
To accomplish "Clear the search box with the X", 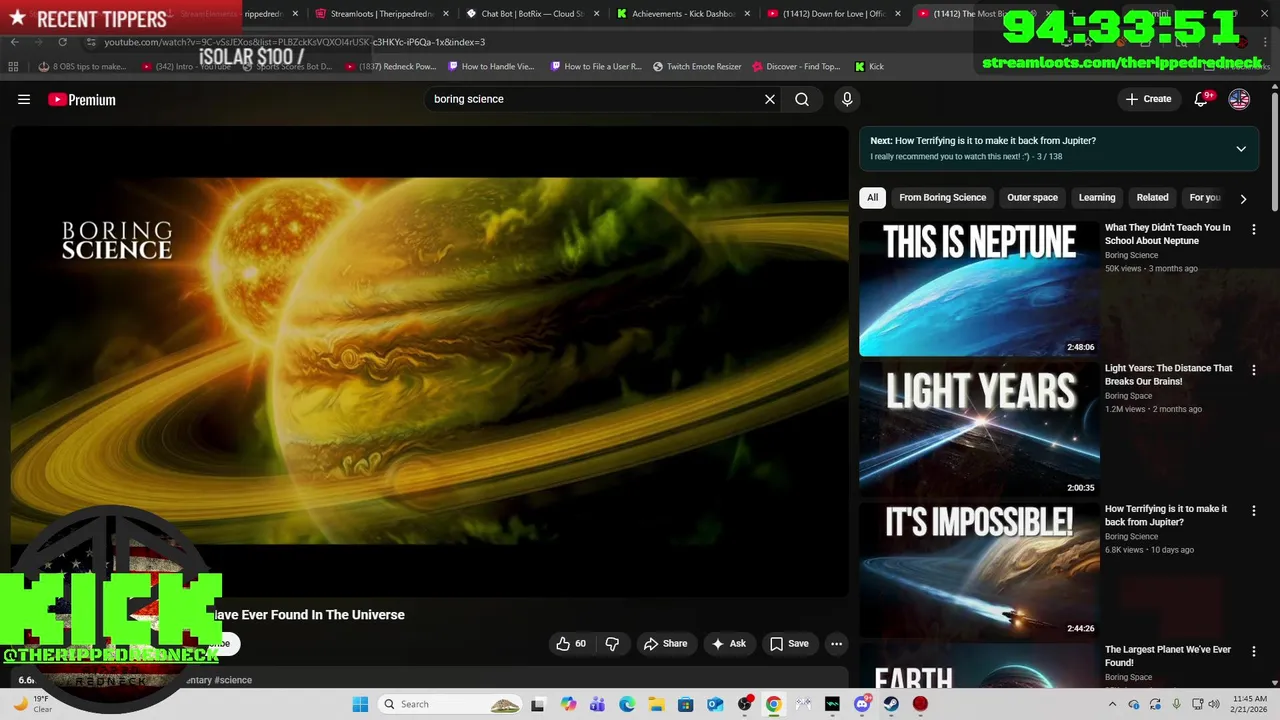I will click(x=770, y=99).
